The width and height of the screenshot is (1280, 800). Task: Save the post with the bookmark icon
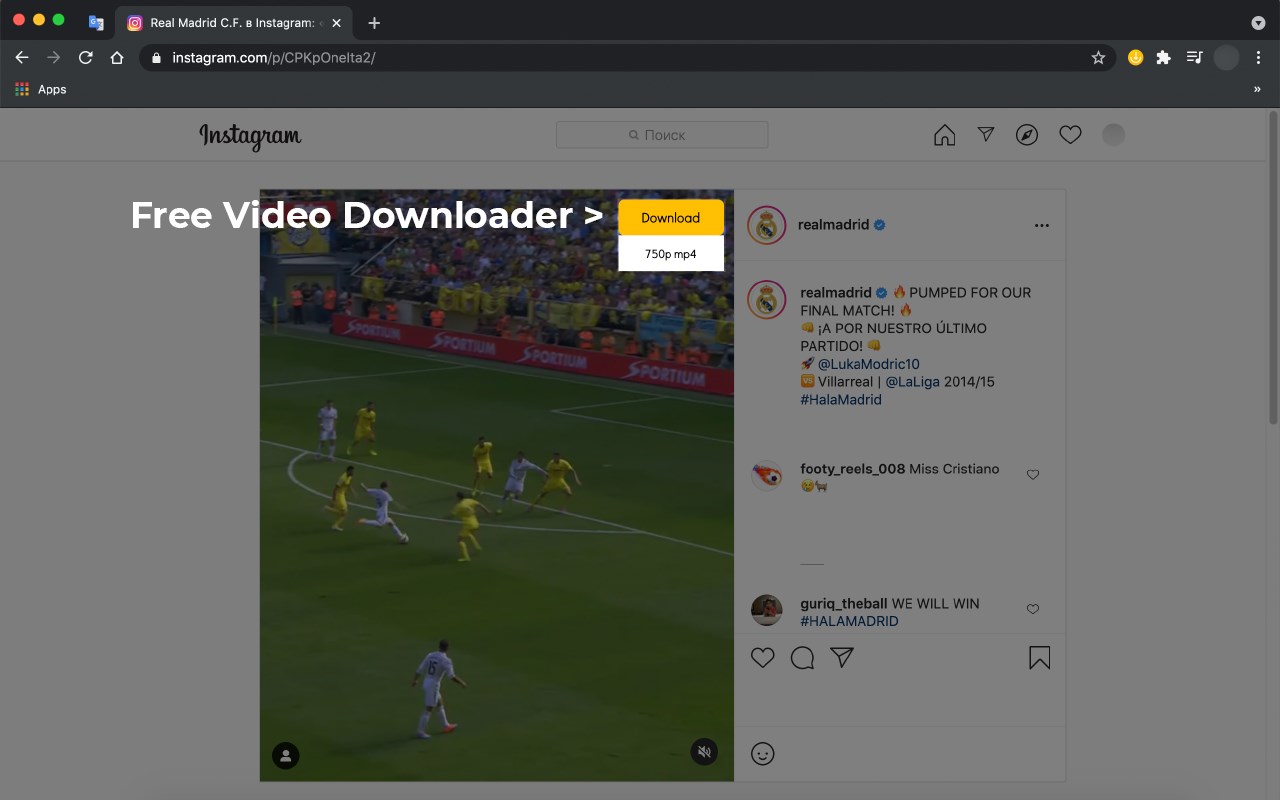[x=1040, y=657]
